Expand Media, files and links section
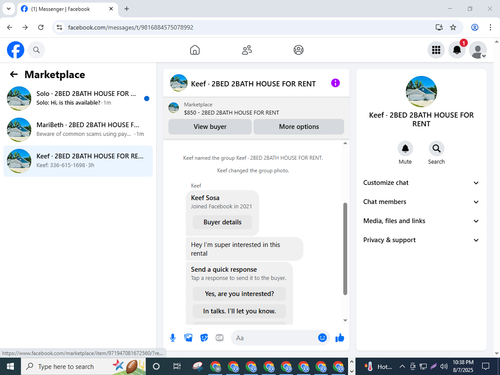This screenshot has height=375, width=500. point(421,221)
